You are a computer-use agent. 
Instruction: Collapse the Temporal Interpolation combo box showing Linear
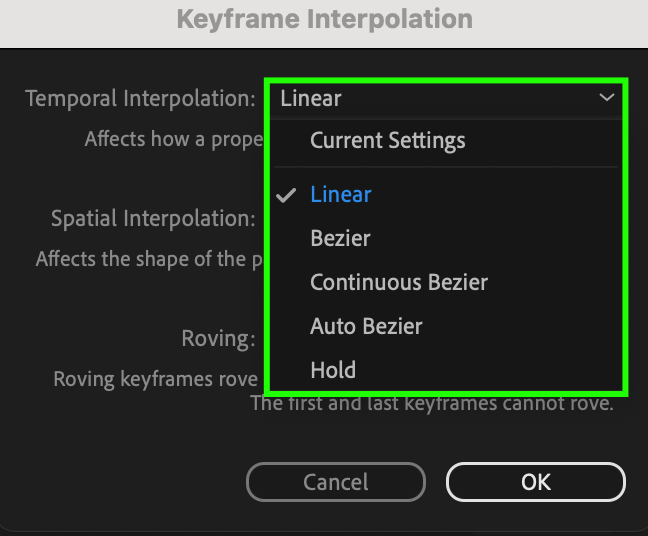444,98
